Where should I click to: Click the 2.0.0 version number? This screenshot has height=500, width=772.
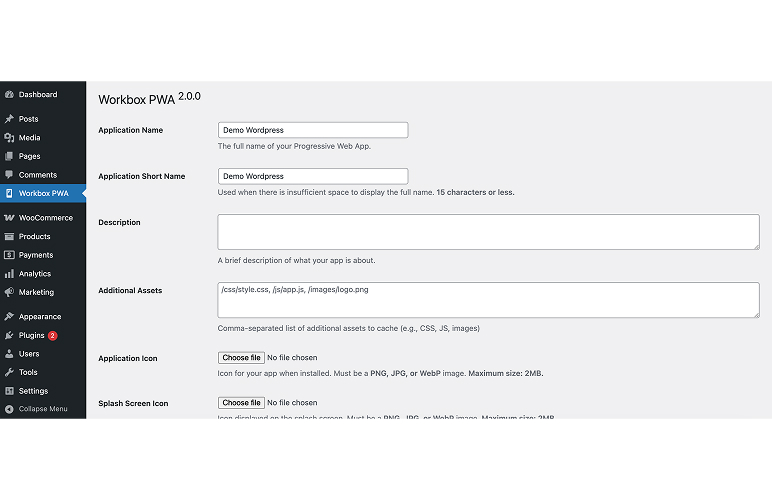190,96
